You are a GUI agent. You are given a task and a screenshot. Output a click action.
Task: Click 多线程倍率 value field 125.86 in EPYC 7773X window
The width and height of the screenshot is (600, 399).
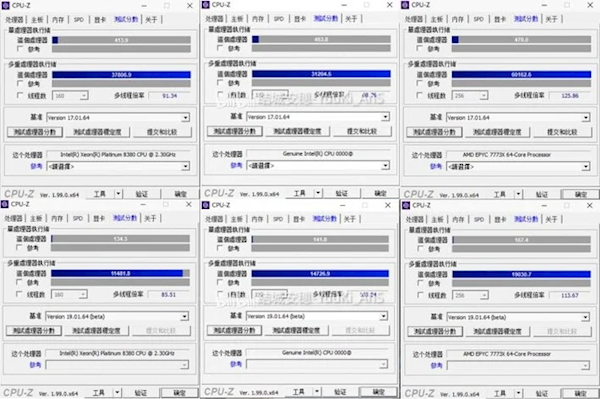pyautogui.click(x=570, y=96)
